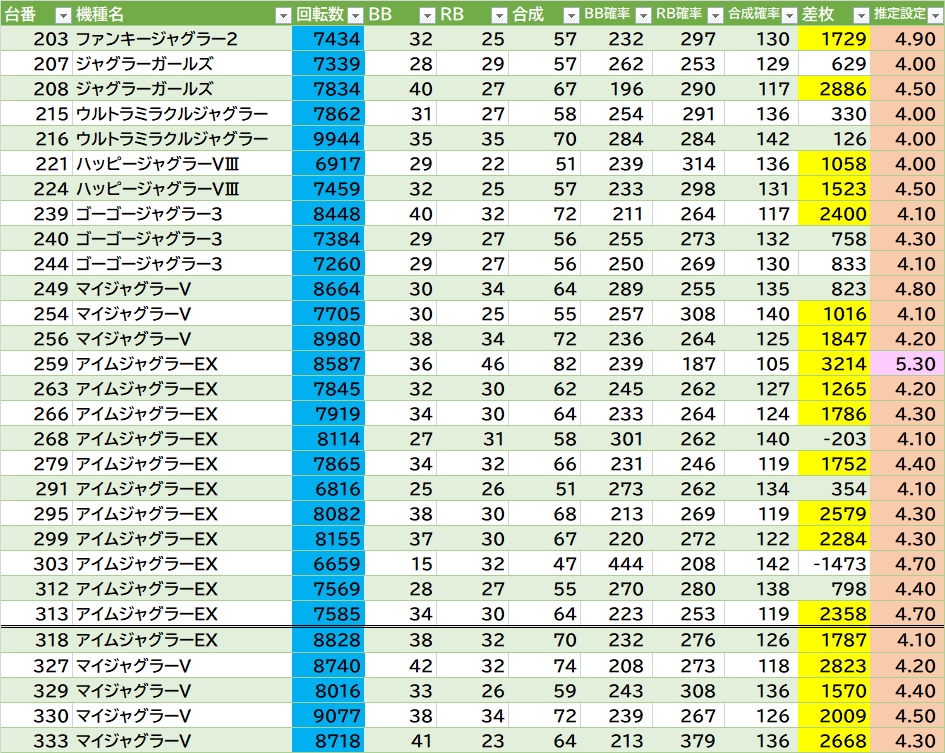Select the yellow 差枚 cell 1729
The height and width of the screenshot is (753, 945).
click(x=834, y=39)
